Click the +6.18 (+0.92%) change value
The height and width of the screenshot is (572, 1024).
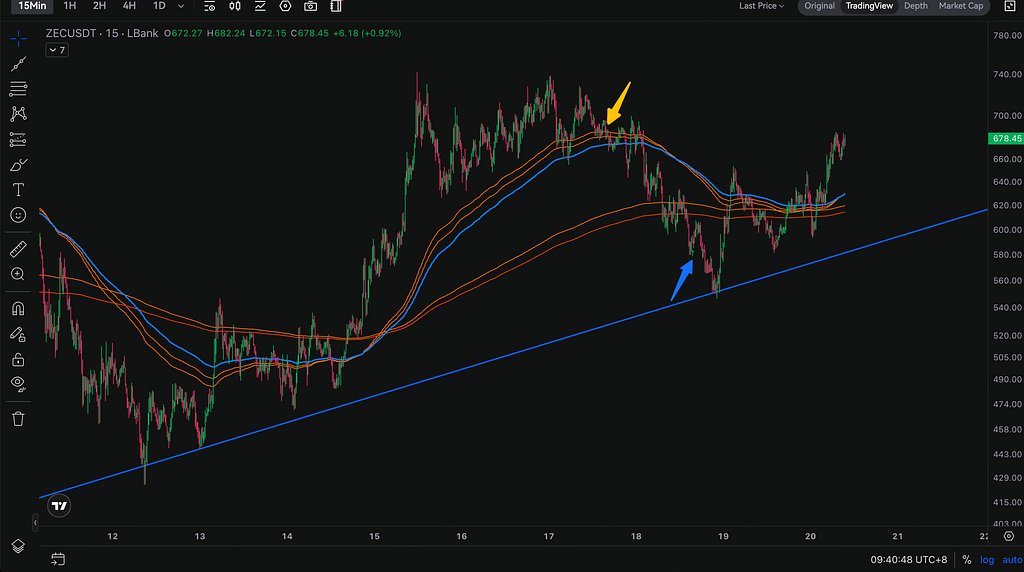367,33
